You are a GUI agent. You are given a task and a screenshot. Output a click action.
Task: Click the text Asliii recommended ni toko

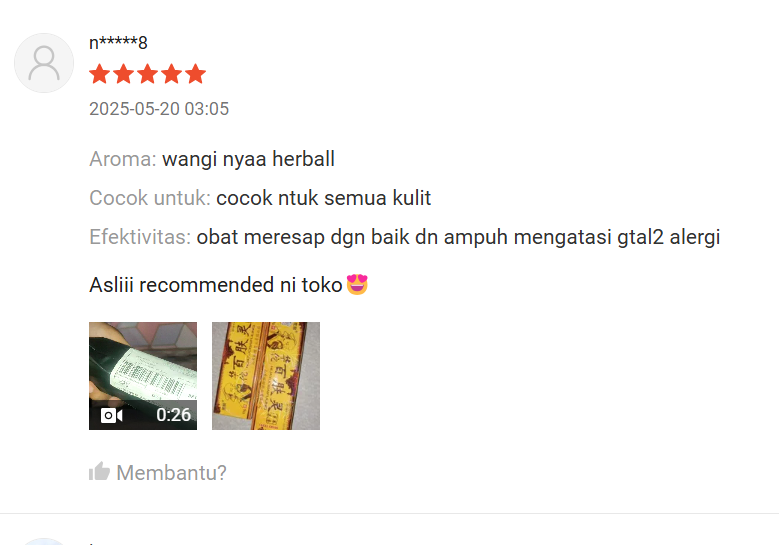[x=216, y=285]
